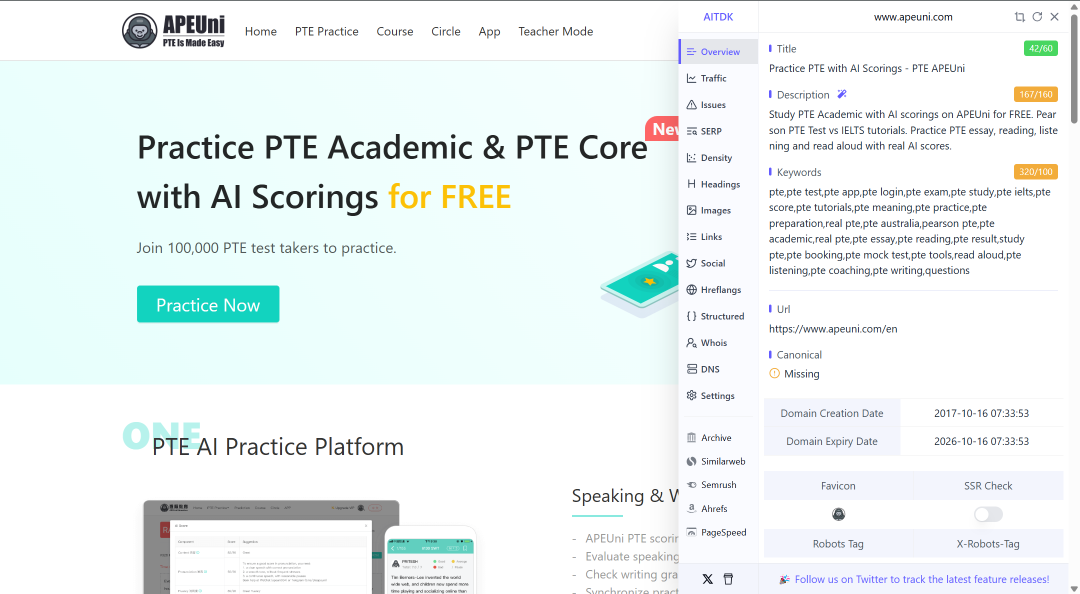Open Course in the navigation

click(x=395, y=32)
